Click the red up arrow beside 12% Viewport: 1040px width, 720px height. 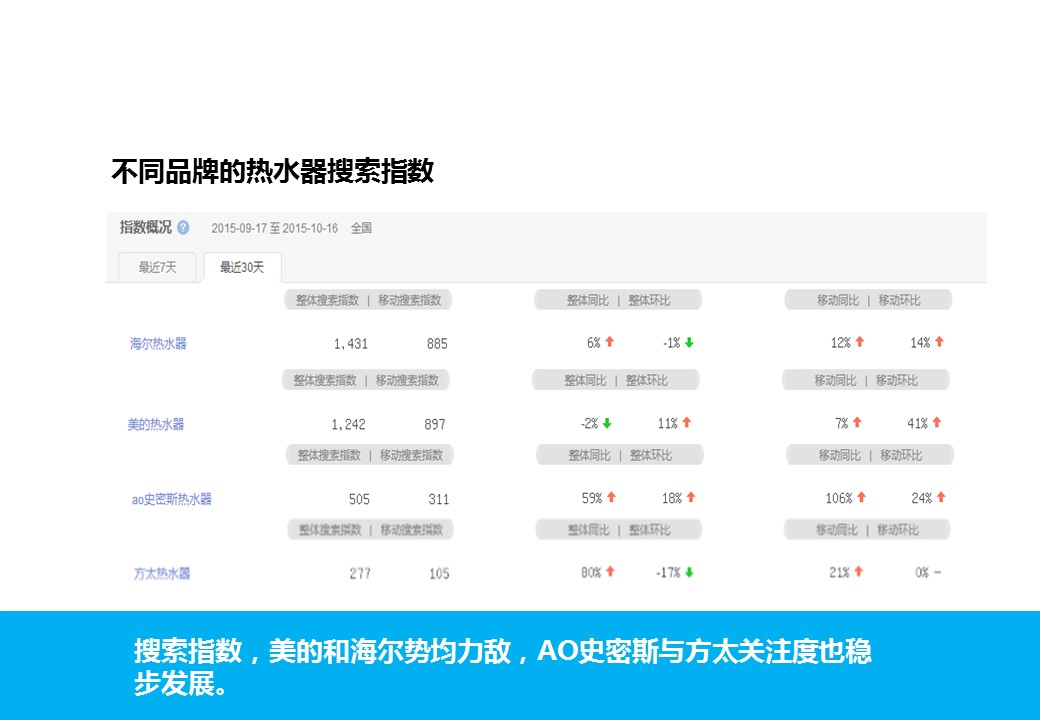click(x=860, y=341)
